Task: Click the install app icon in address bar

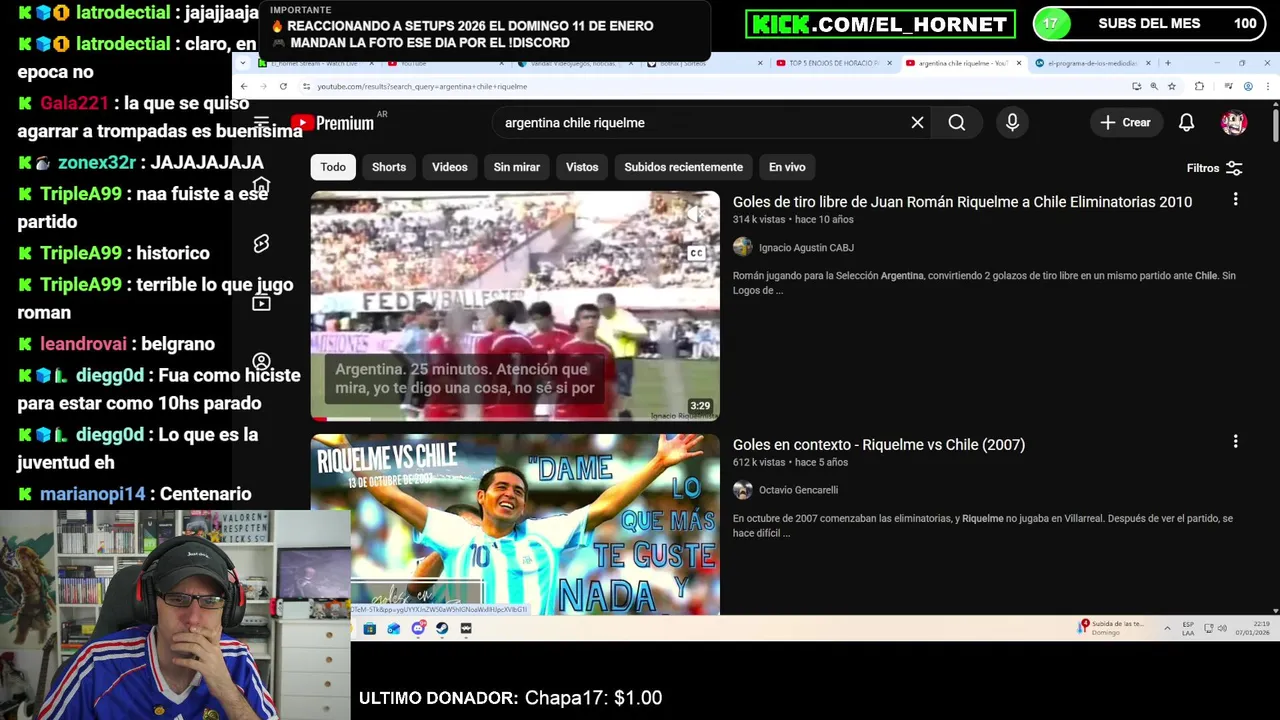Action: [x=1136, y=87]
